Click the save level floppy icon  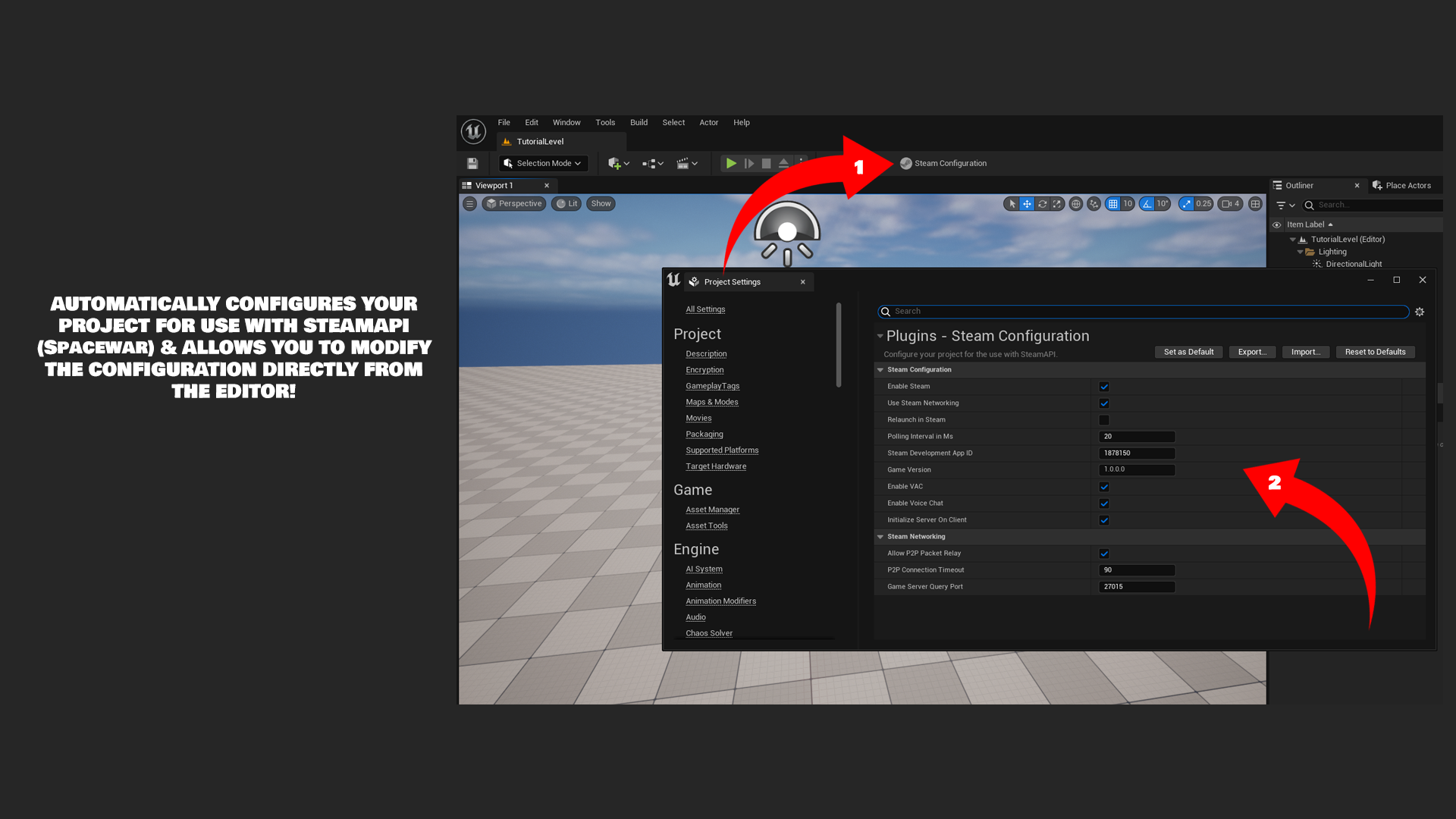pyautogui.click(x=472, y=163)
